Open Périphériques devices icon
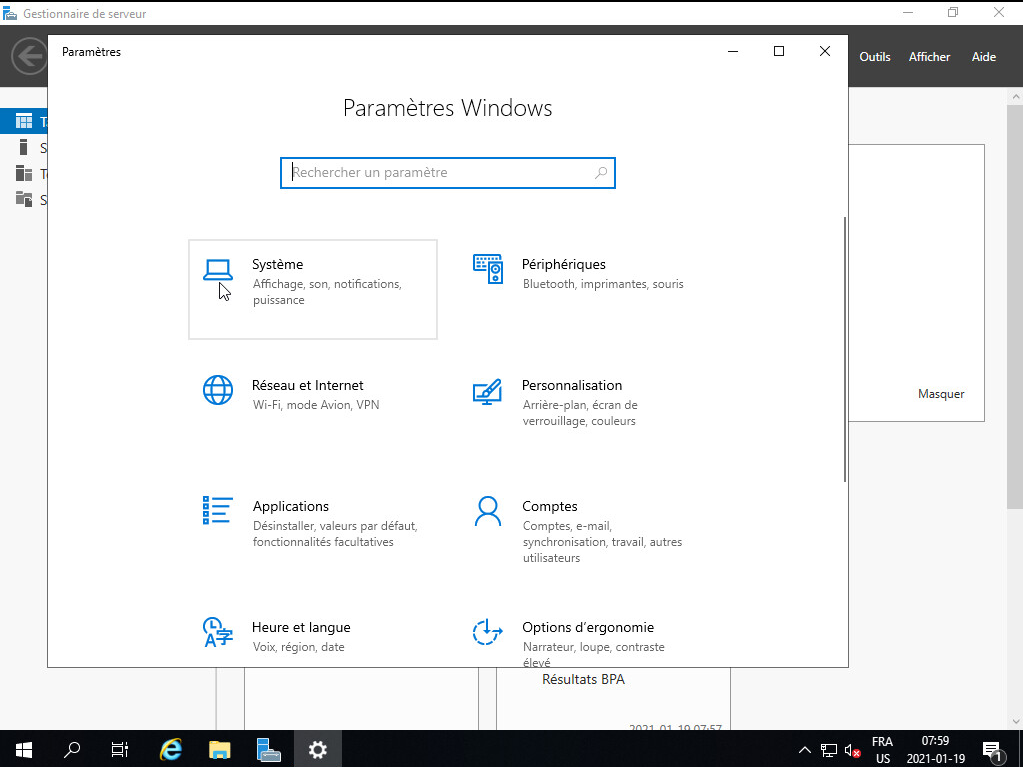 pos(488,269)
